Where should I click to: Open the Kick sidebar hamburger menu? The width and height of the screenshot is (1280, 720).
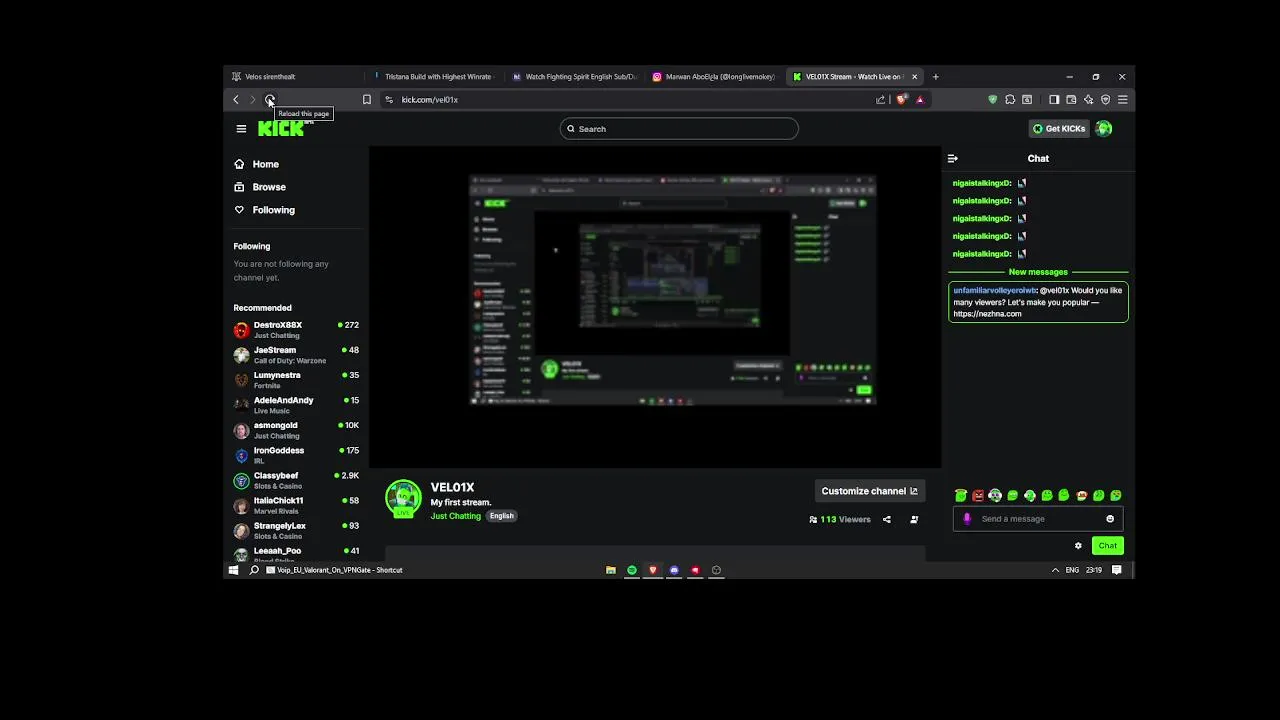[241, 128]
